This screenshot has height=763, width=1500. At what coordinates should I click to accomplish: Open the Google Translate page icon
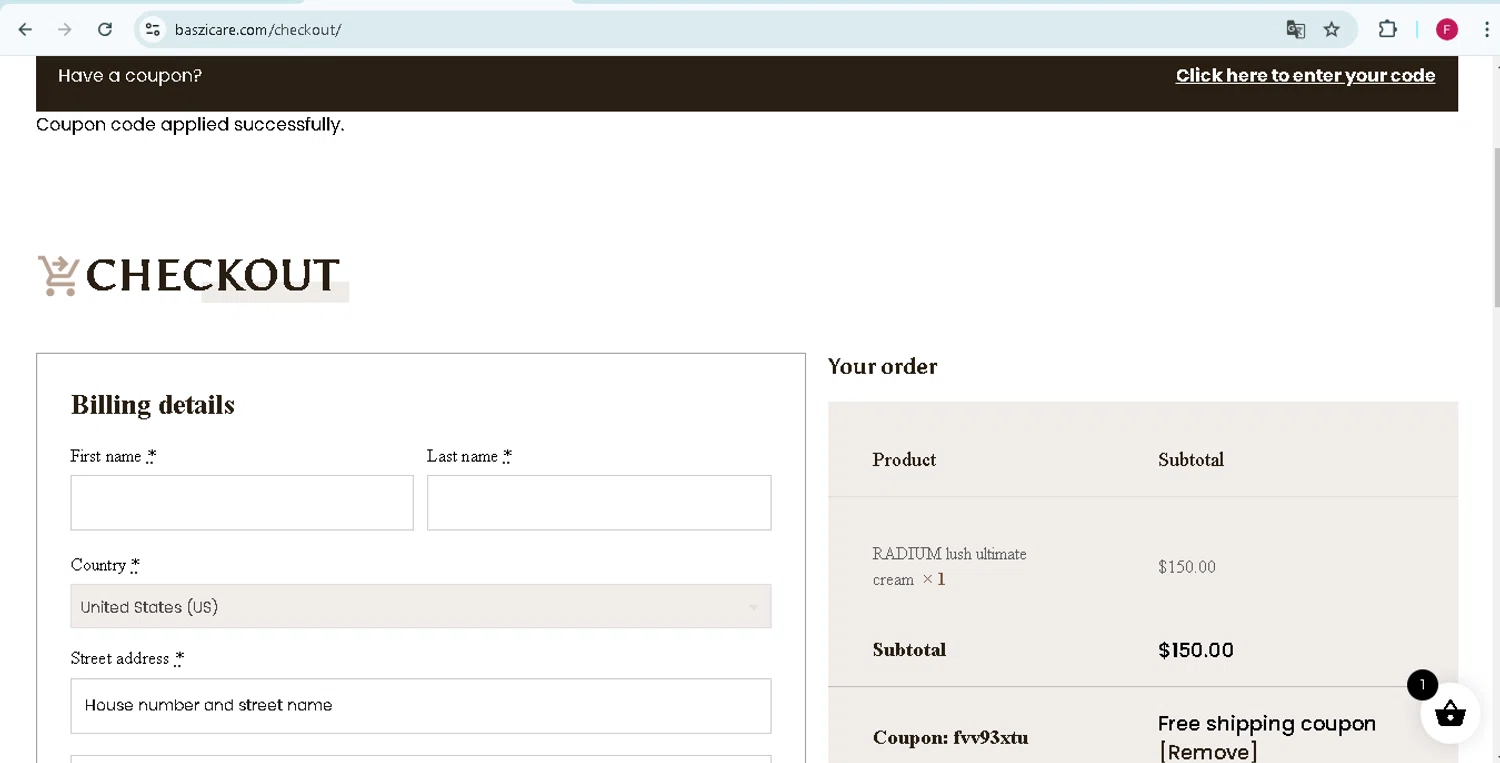pyautogui.click(x=1296, y=30)
